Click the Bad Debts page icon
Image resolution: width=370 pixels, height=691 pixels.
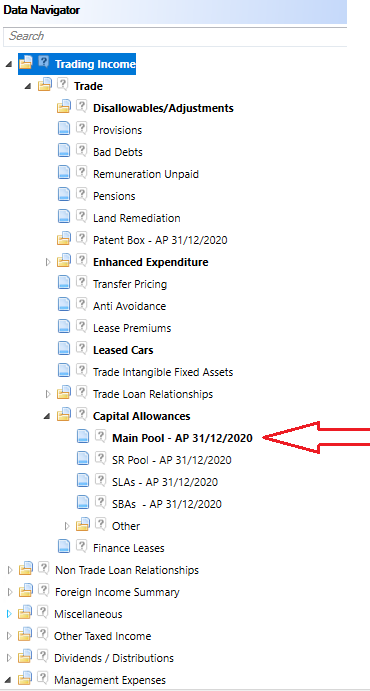64,151
